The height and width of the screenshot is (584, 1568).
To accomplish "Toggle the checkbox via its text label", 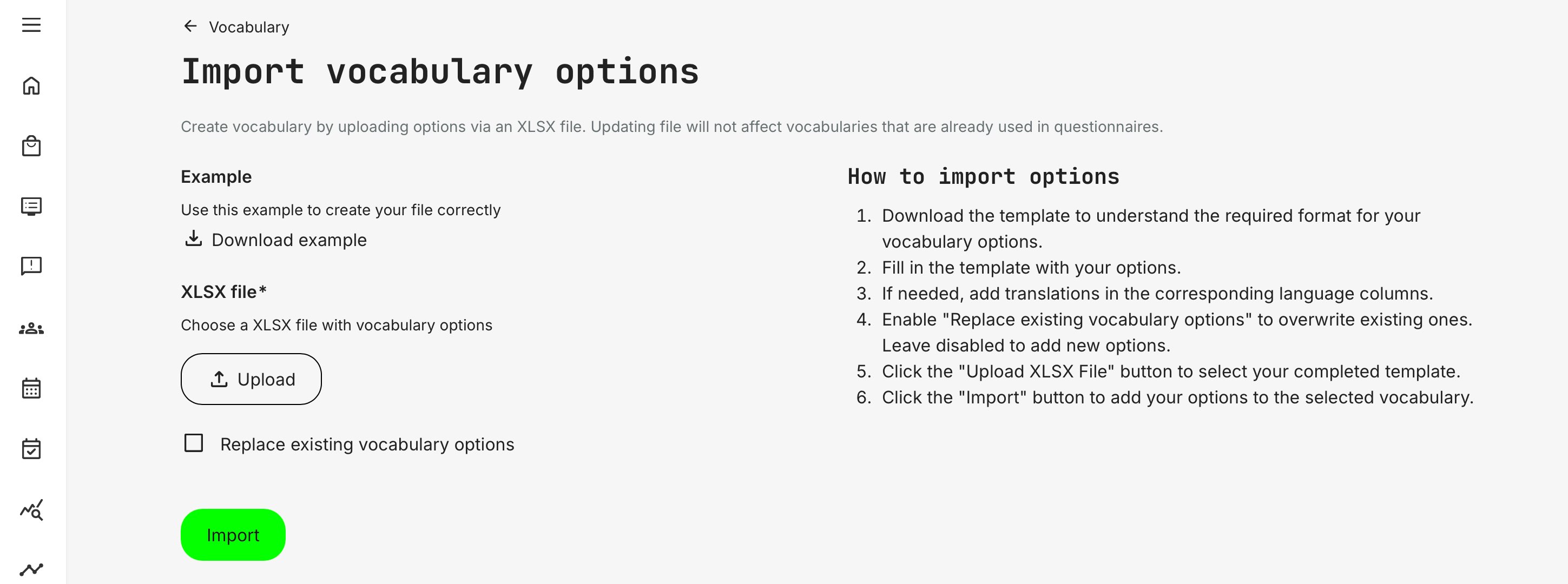I will click(367, 444).
